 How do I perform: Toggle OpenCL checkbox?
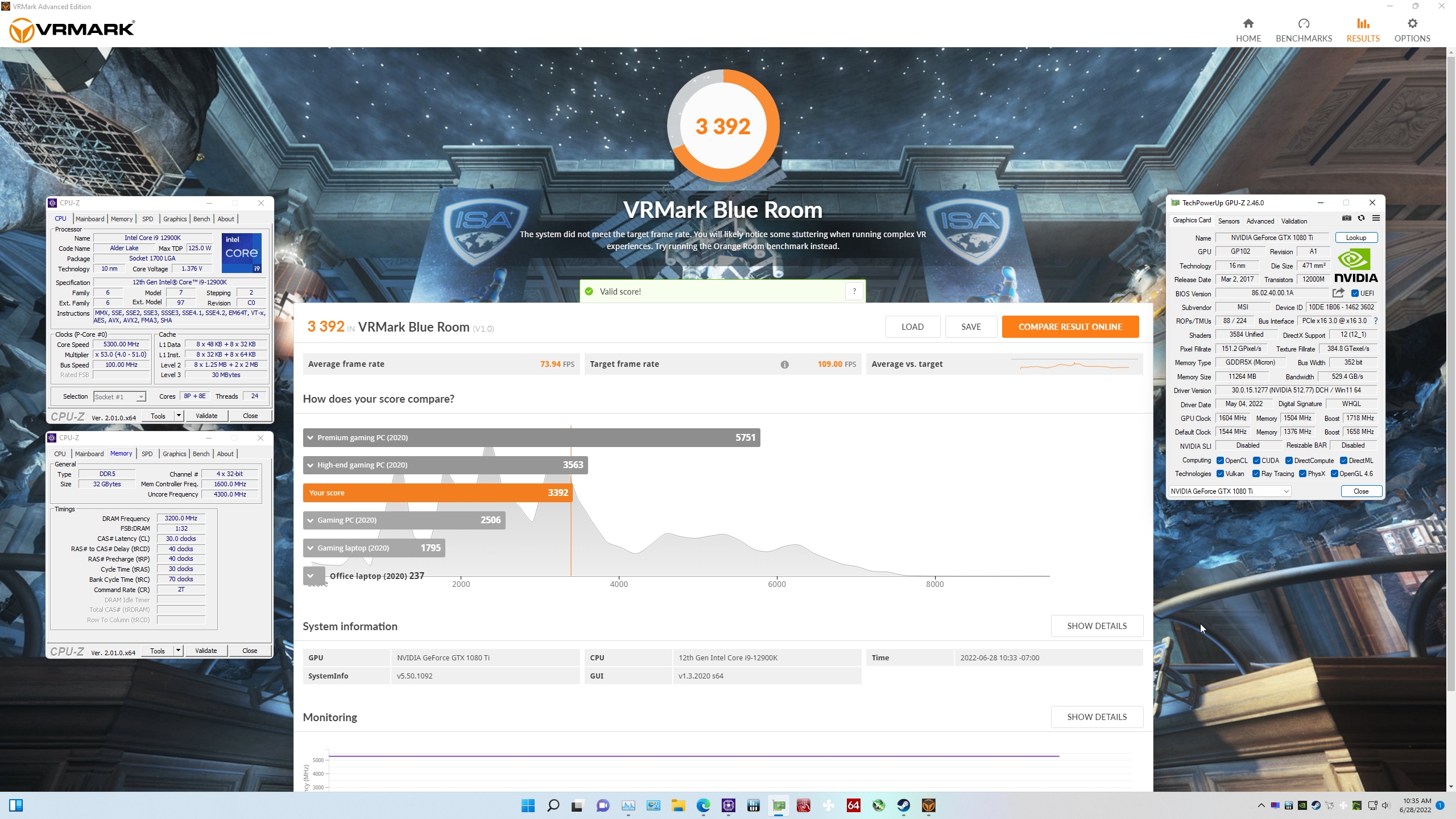click(x=1220, y=461)
